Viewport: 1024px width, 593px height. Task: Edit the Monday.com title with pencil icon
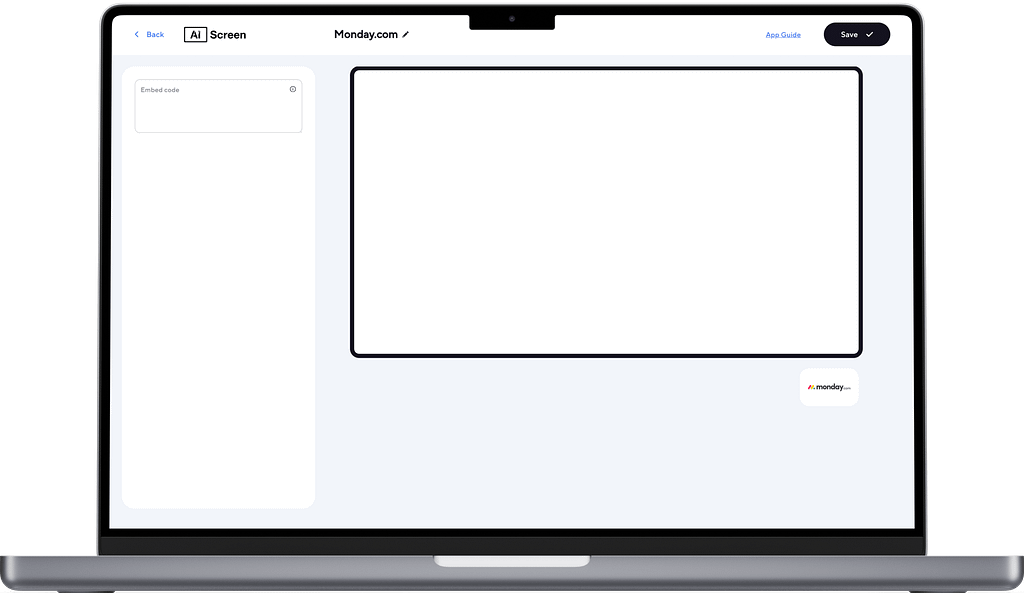click(406, 35)
